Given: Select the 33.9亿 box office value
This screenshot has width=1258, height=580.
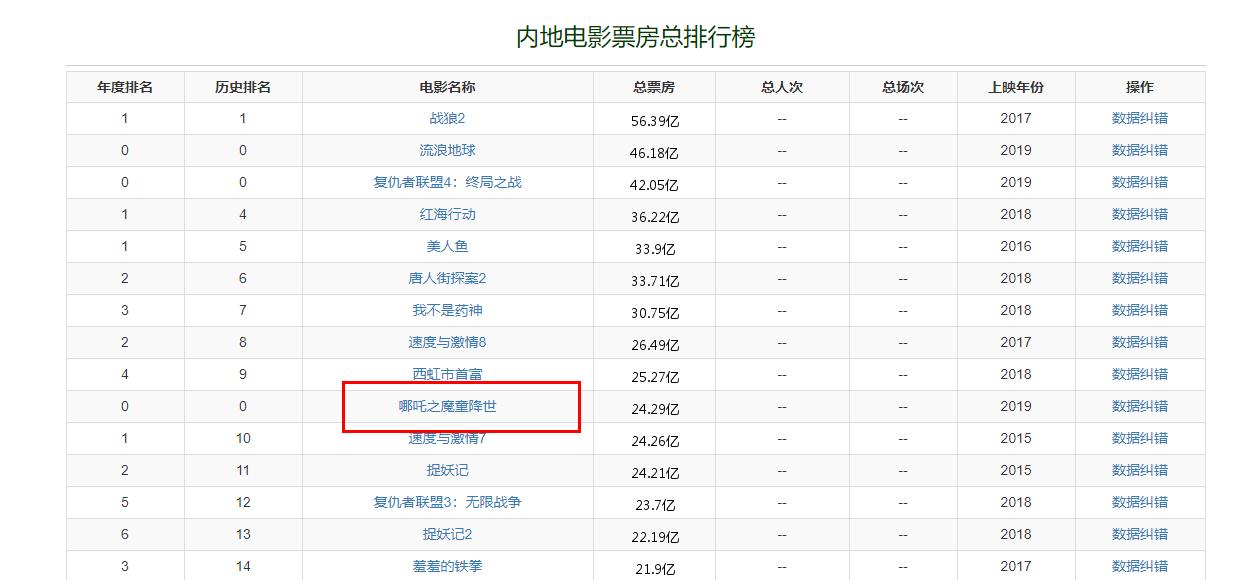Looking at the screenshot, I should 655,249.
